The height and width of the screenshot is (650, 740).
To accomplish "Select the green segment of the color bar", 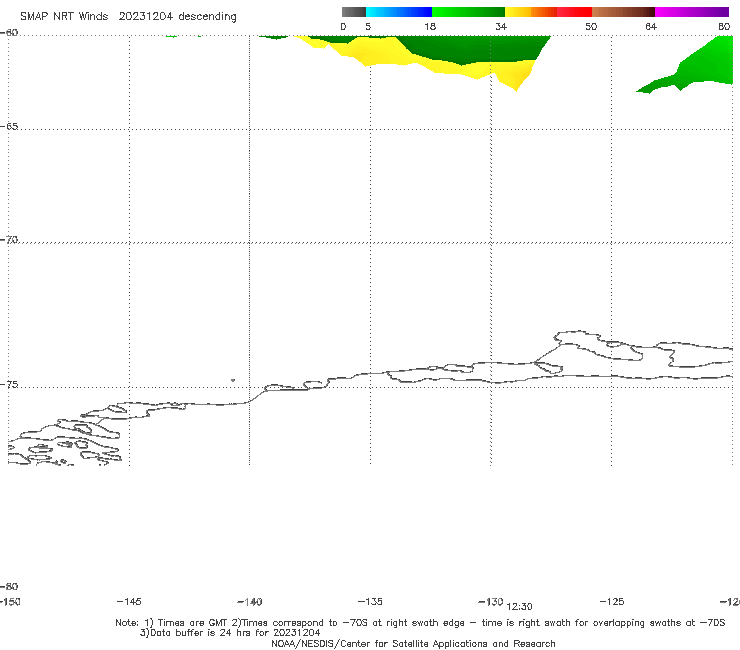I will pos(468,12).
